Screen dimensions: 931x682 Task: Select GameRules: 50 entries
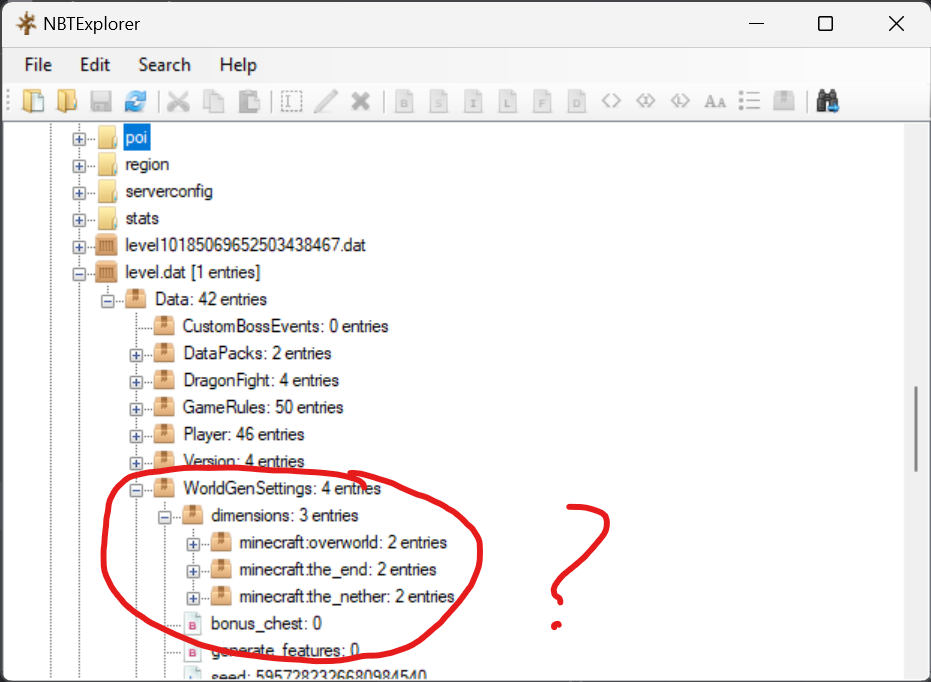point(262,407)
